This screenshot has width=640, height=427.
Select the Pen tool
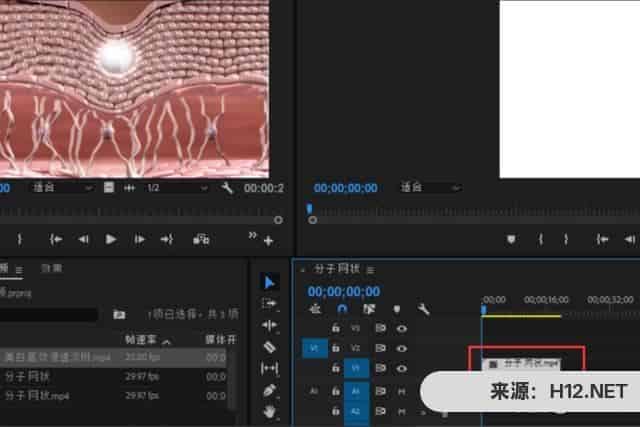click(269, 390)
